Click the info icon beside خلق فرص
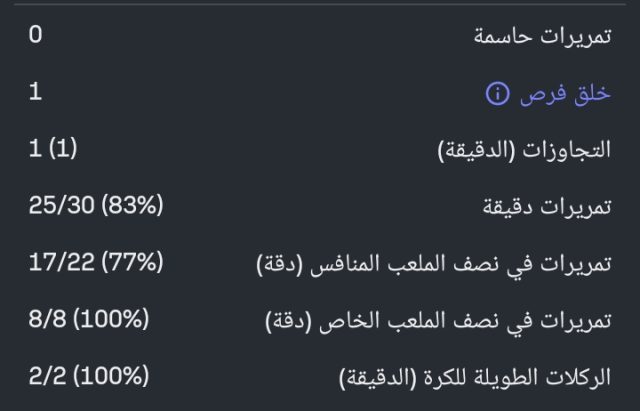 coord(497,94)
